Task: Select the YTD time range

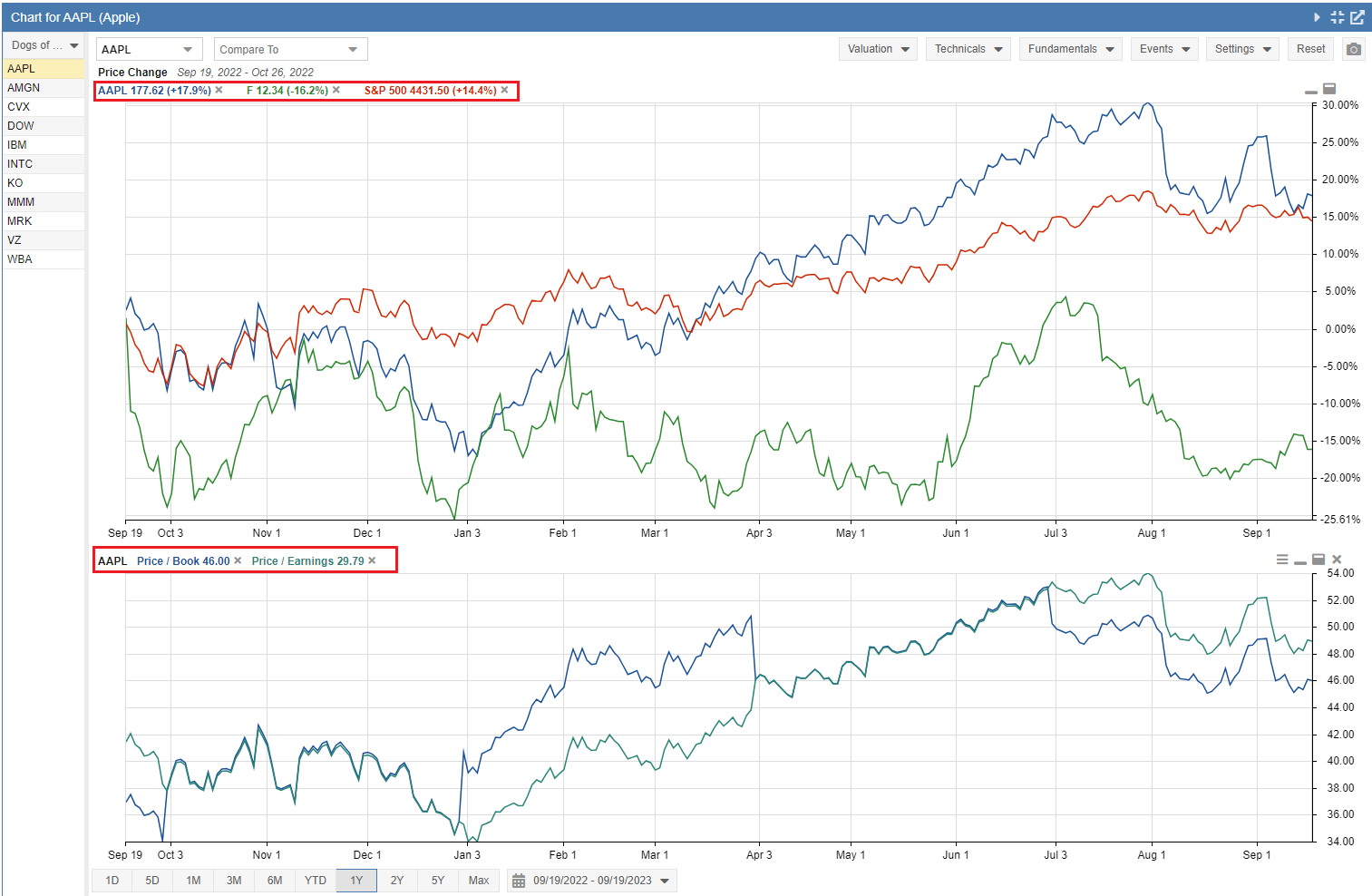Action: (x=316, y=881)
